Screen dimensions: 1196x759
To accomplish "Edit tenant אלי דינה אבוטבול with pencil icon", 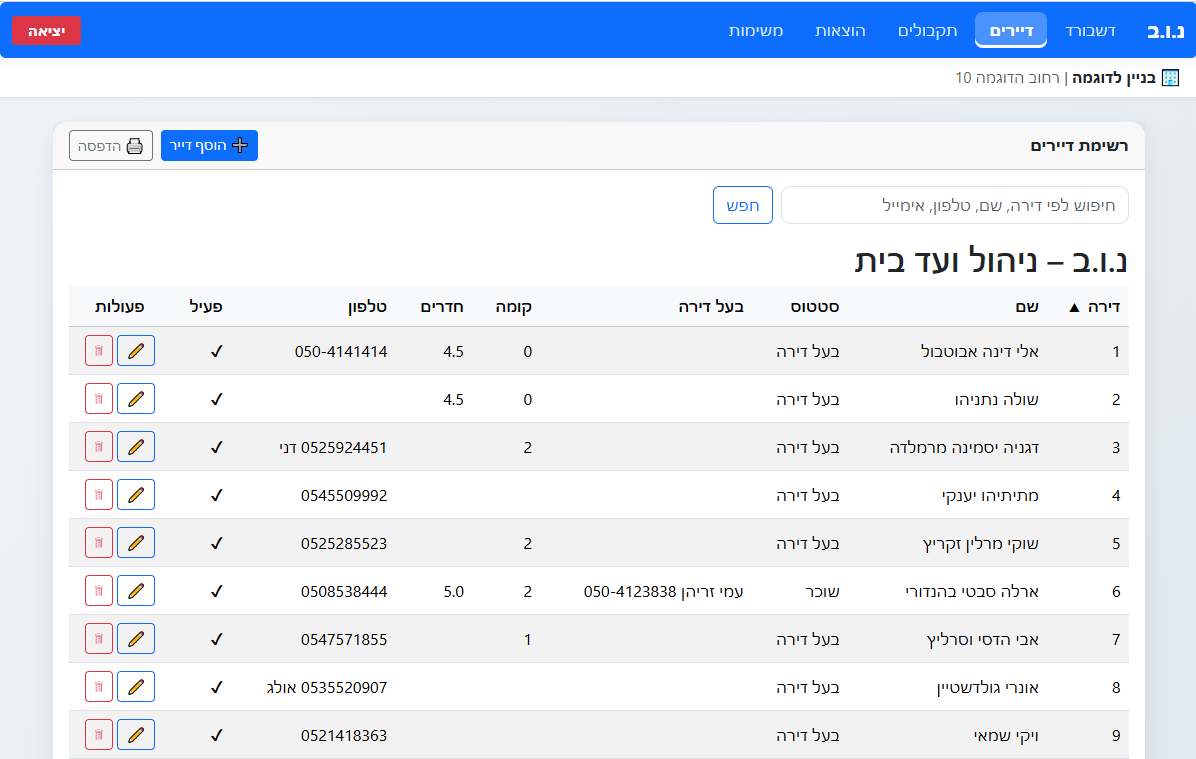I will 136,350.
